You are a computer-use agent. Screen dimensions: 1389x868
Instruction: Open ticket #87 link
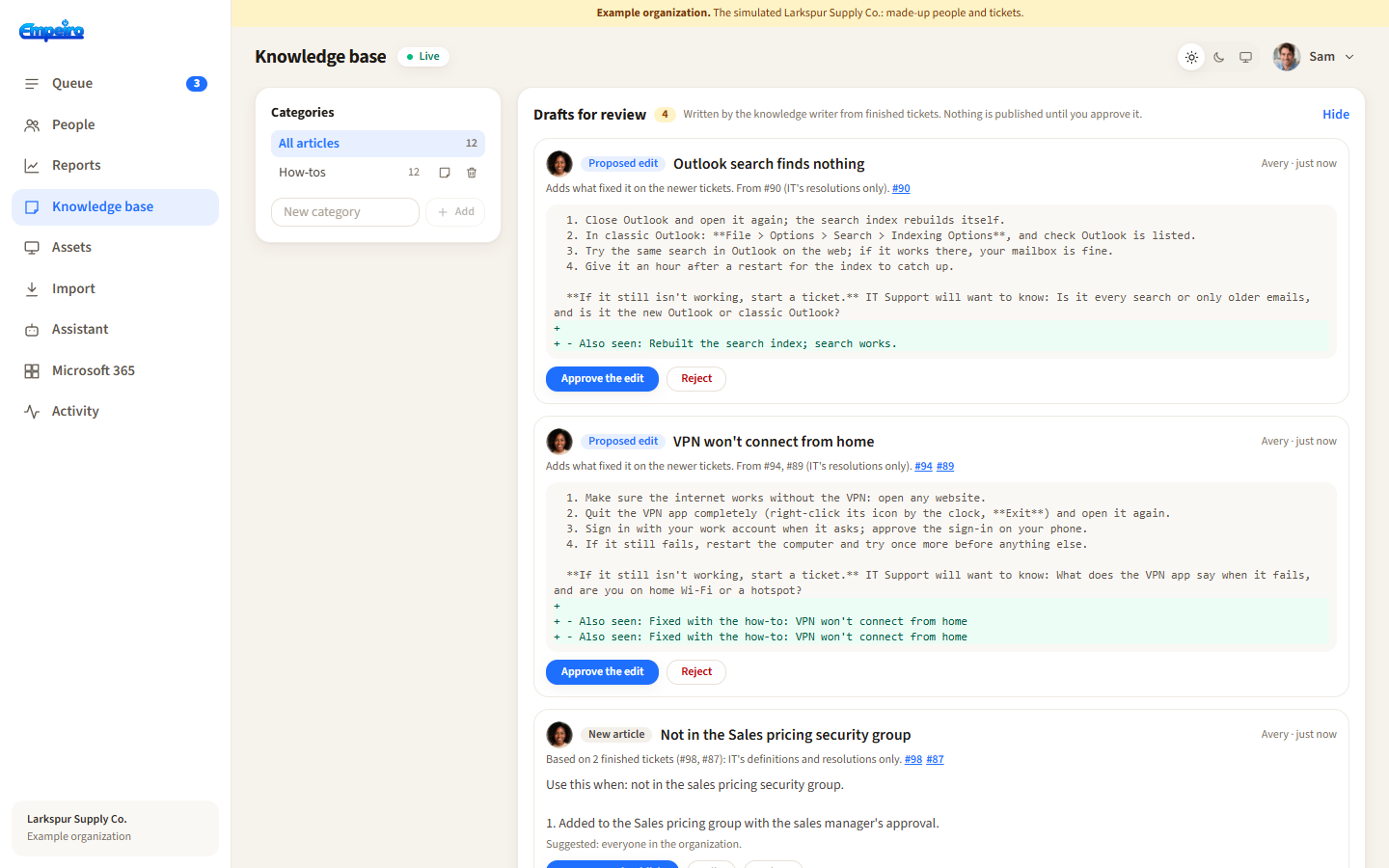tap(936, 760)
